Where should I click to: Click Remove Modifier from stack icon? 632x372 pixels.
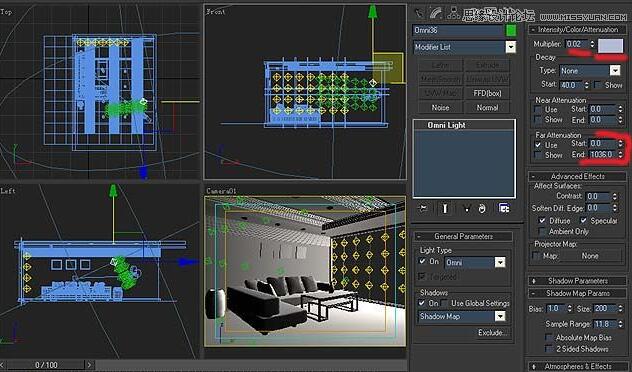(x=482, y=208)
